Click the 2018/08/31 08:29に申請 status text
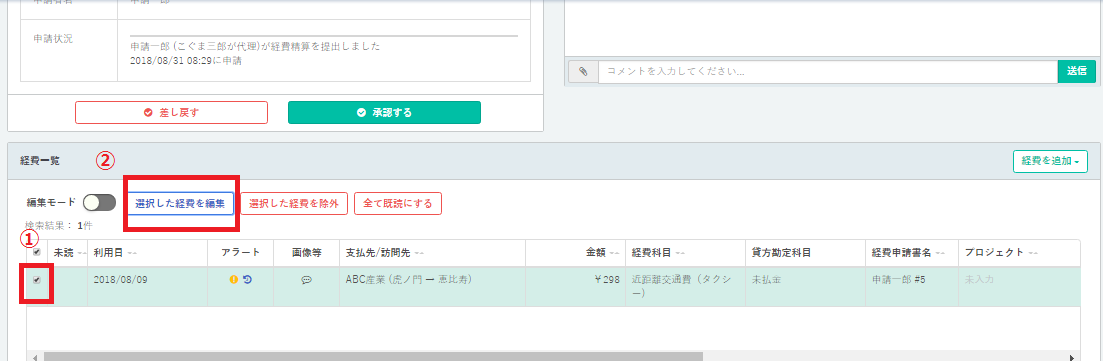Image resolution: width=1103 pixels, height=361 pixels. pos(185,61)
